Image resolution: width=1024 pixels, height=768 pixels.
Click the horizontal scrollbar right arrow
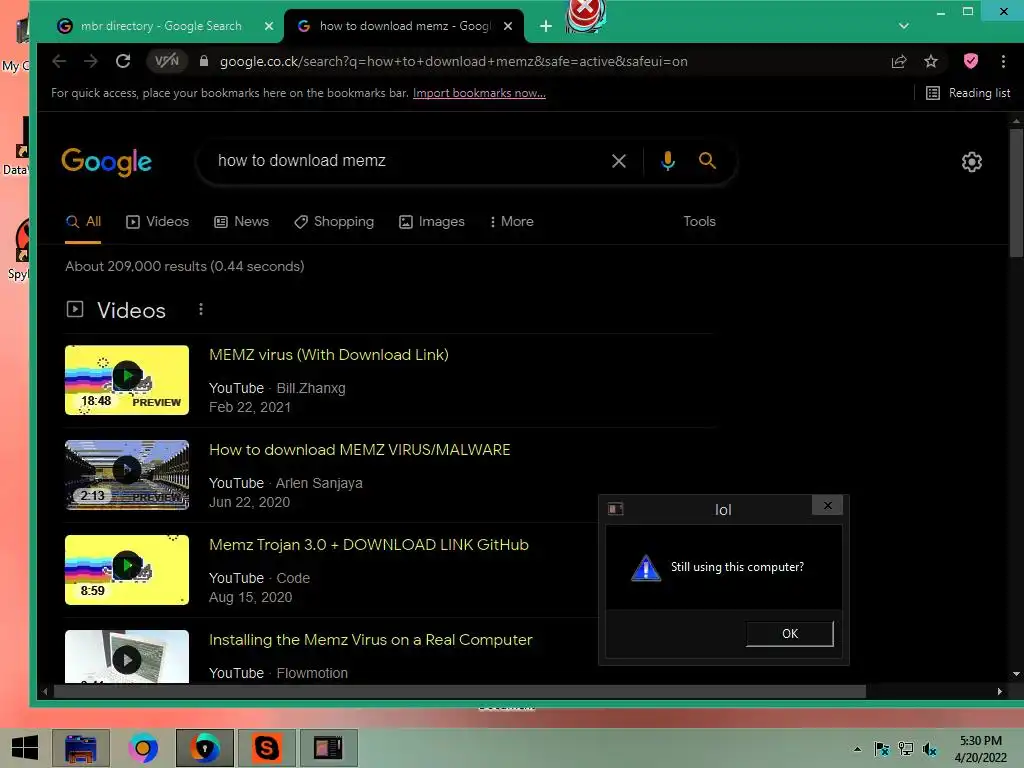[999, 692]
